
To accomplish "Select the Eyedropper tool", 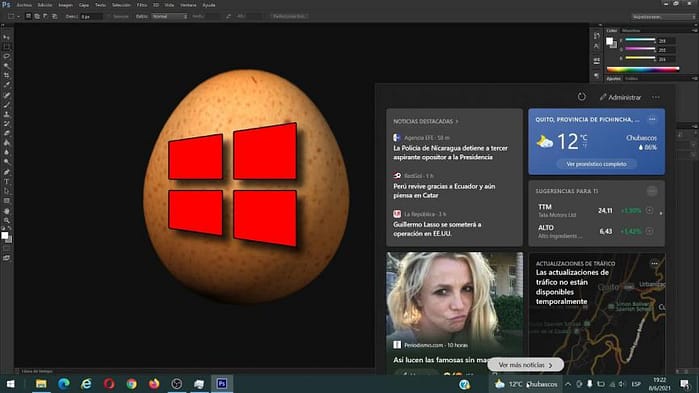I will pyautogui.click(x=6, y=85).
